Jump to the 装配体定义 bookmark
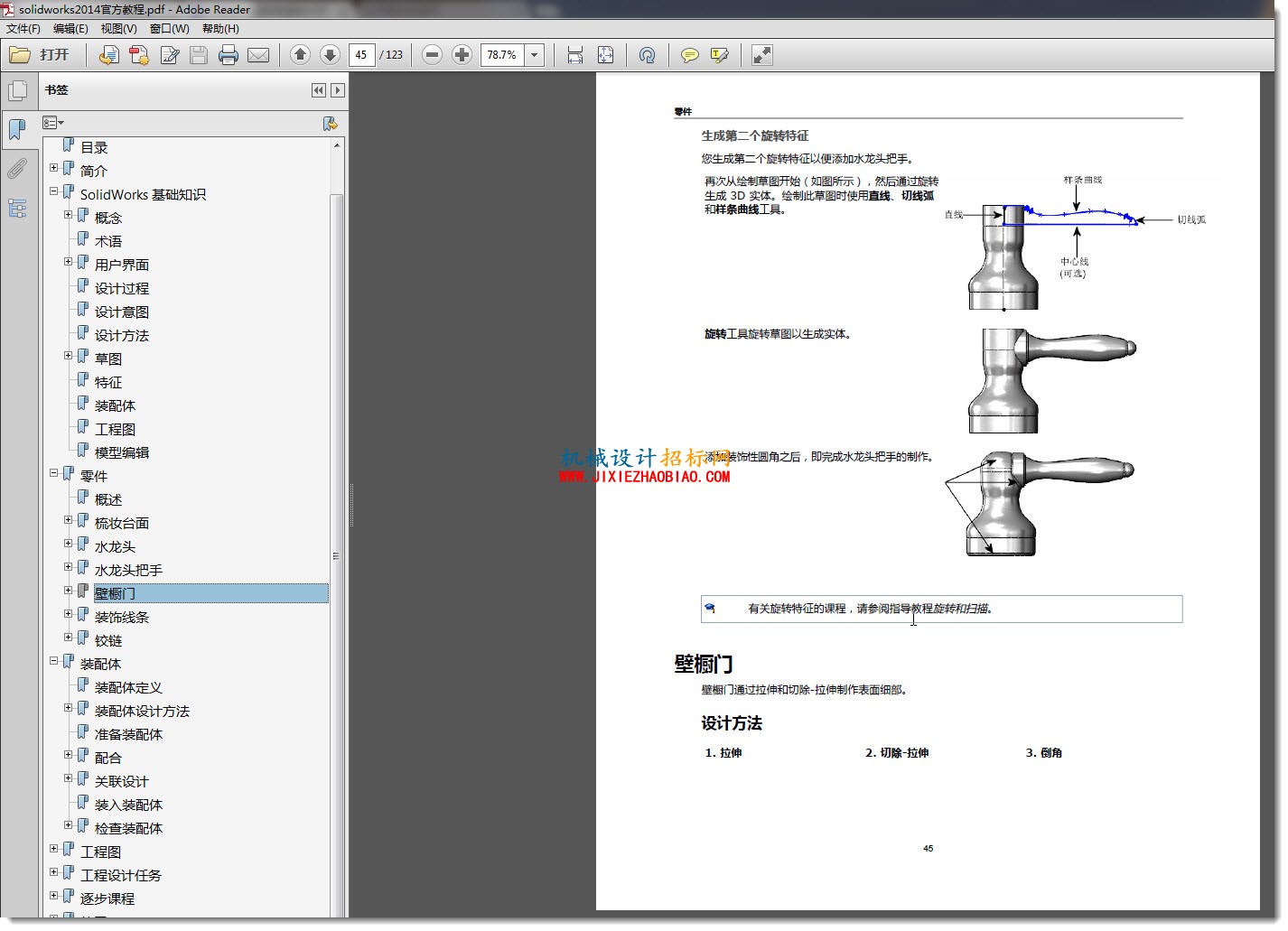 click(x=128, y=688)
